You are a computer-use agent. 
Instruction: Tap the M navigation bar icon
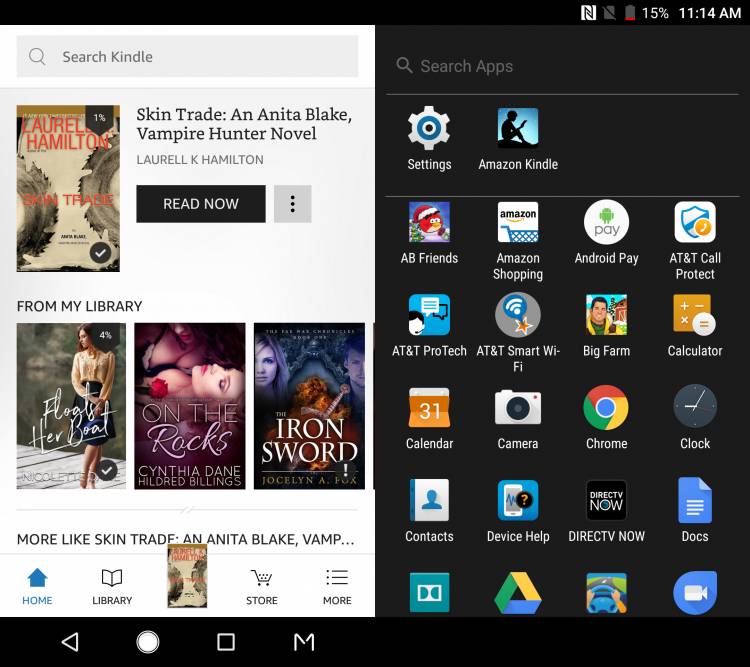pos(304,642)
